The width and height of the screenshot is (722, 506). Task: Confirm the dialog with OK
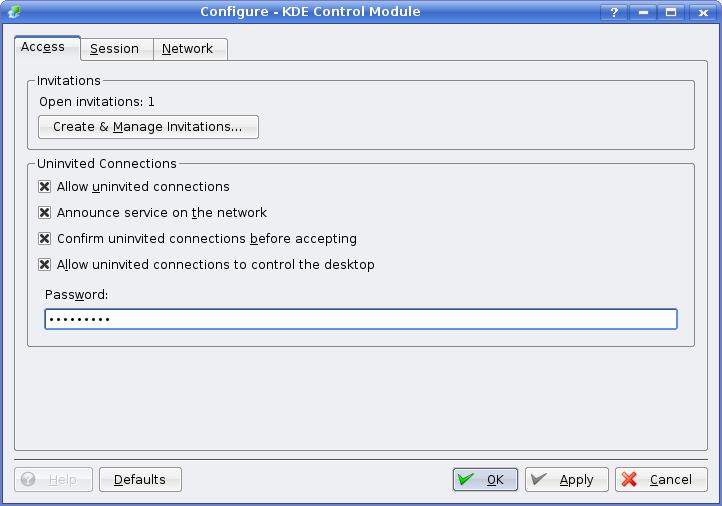485,480
